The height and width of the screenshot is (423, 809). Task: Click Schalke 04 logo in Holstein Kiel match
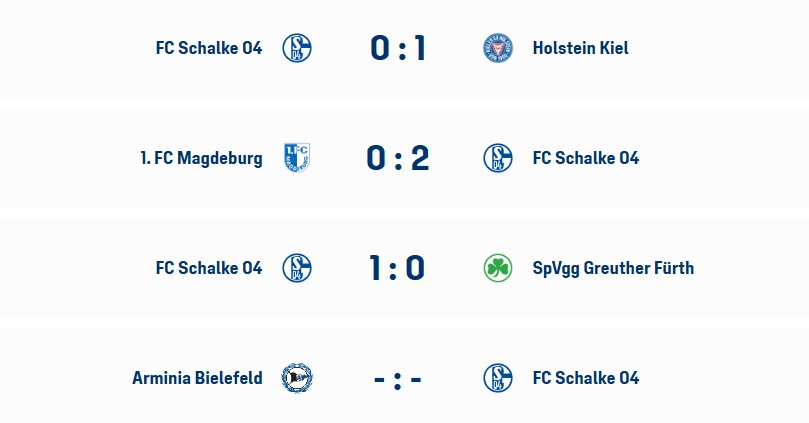pos(297,48)
